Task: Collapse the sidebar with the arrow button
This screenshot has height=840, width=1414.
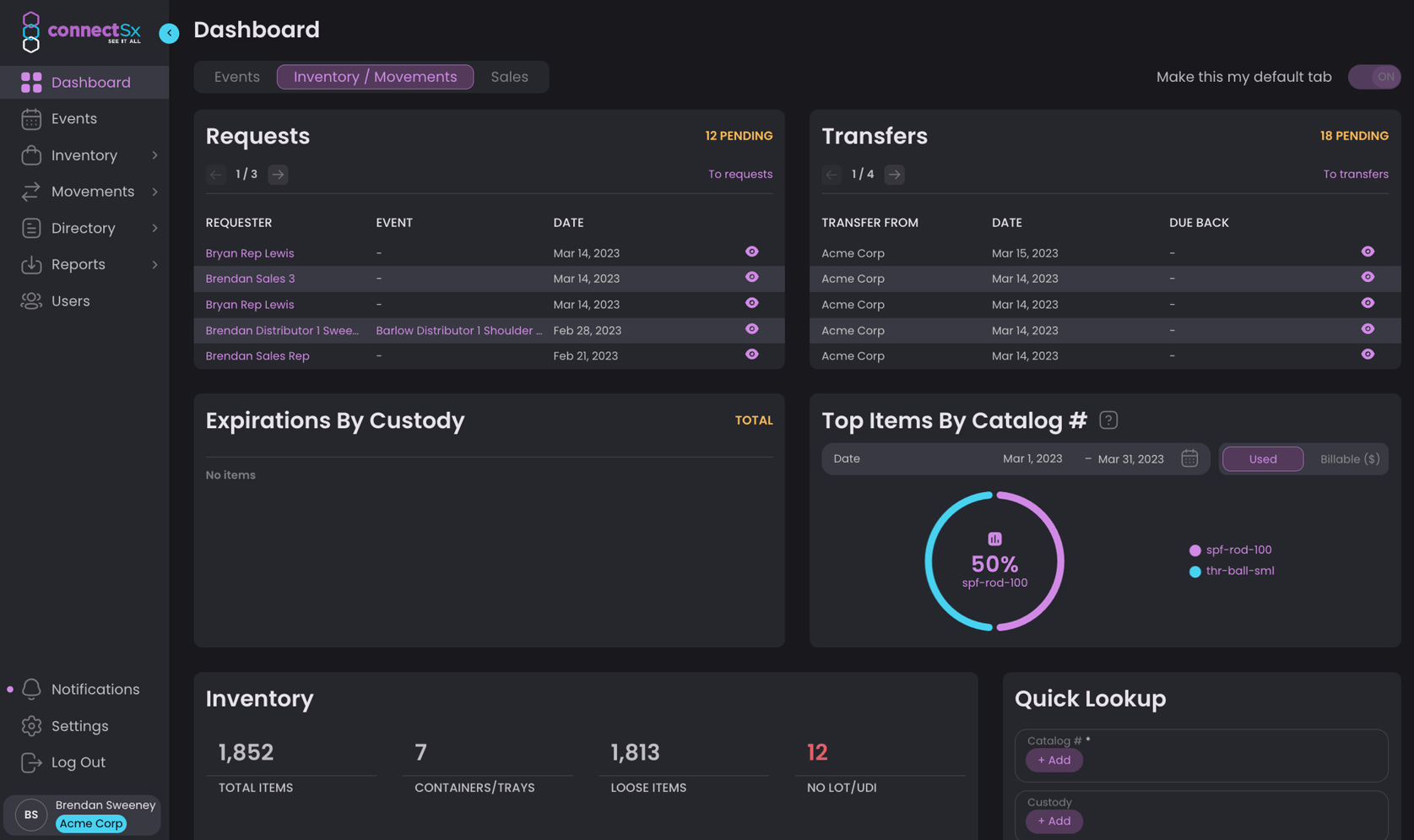Action: pos(169,33)
